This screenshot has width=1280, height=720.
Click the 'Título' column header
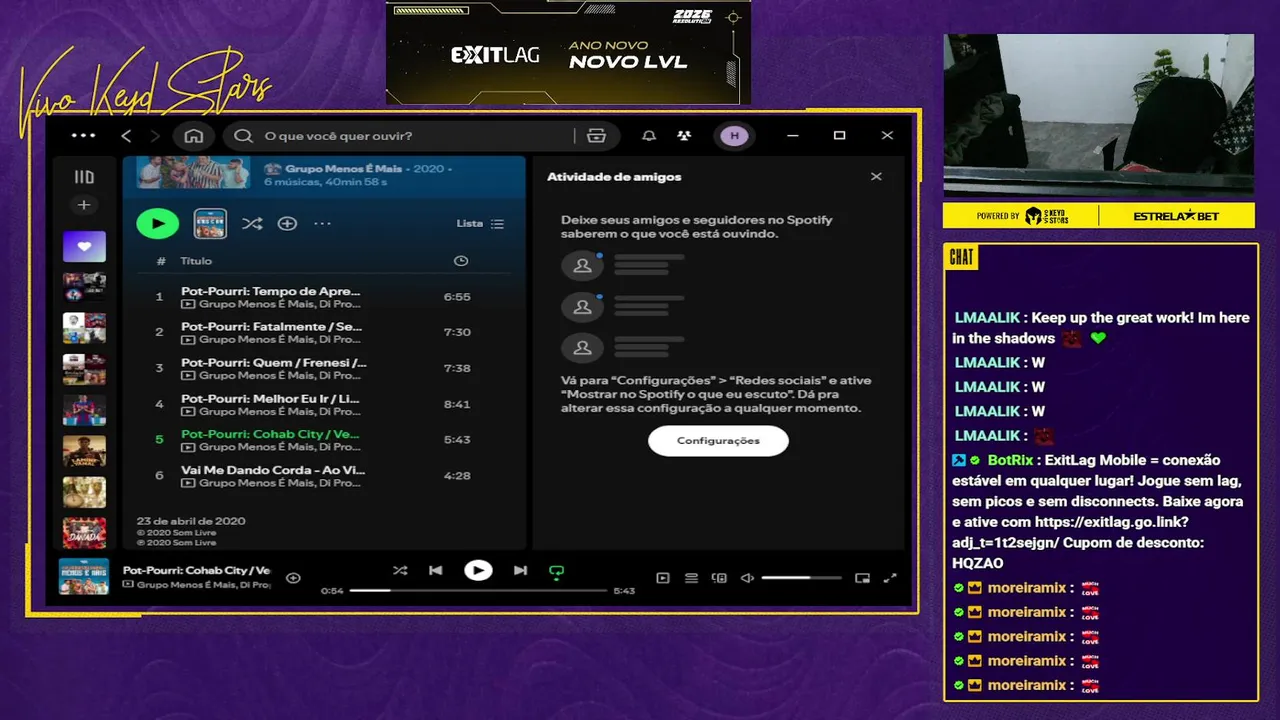click(x=196, y=261)
